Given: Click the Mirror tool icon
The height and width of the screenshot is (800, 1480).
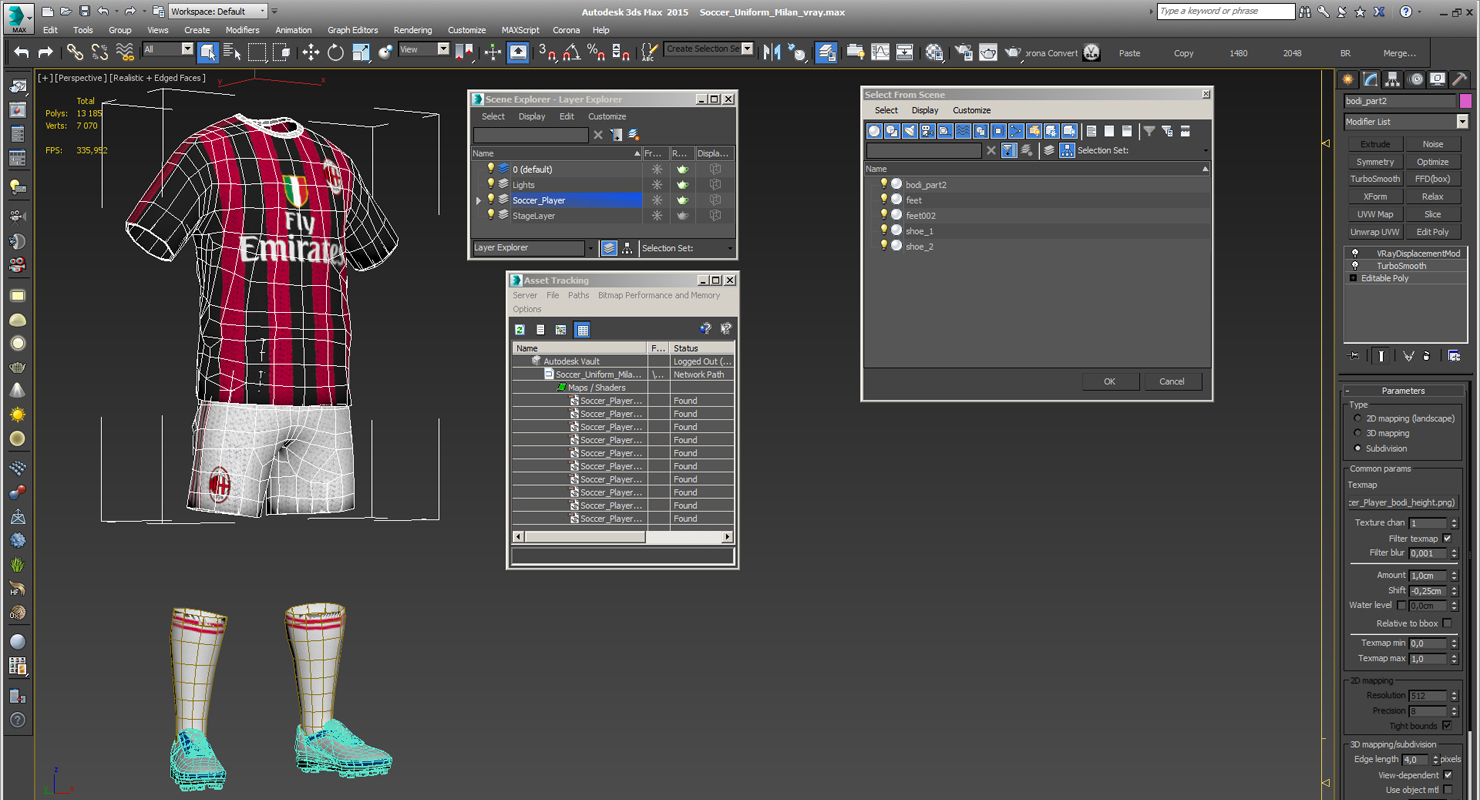Looking at the screenshot, I should tap(772, 52).
